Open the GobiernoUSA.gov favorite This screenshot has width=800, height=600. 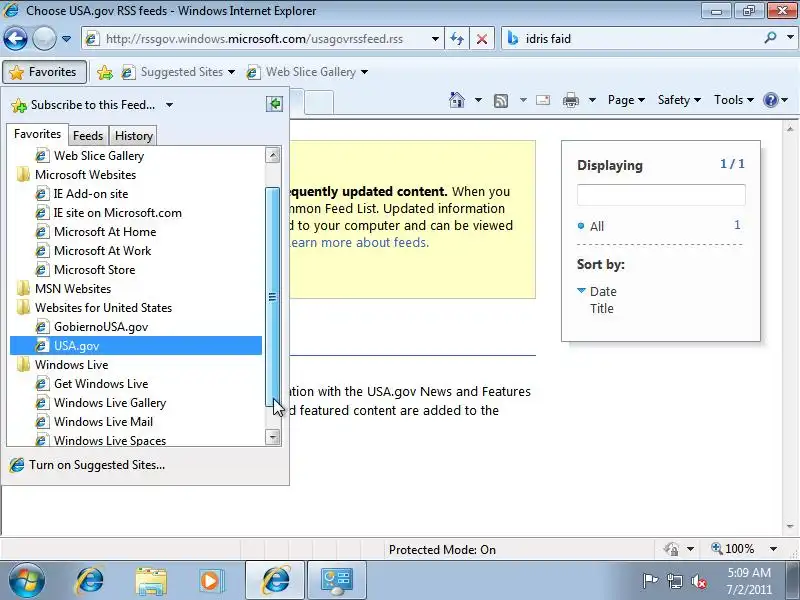[x=101, y=327]
